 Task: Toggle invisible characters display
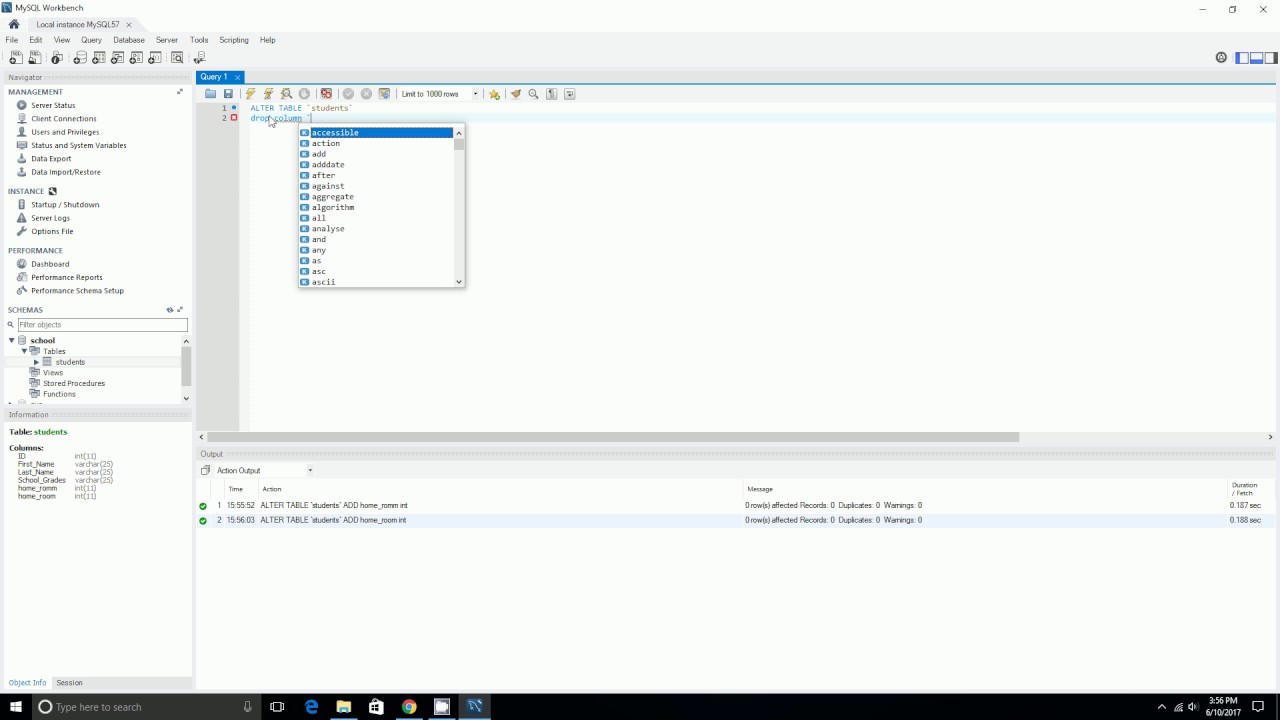(x=551, y=94)
